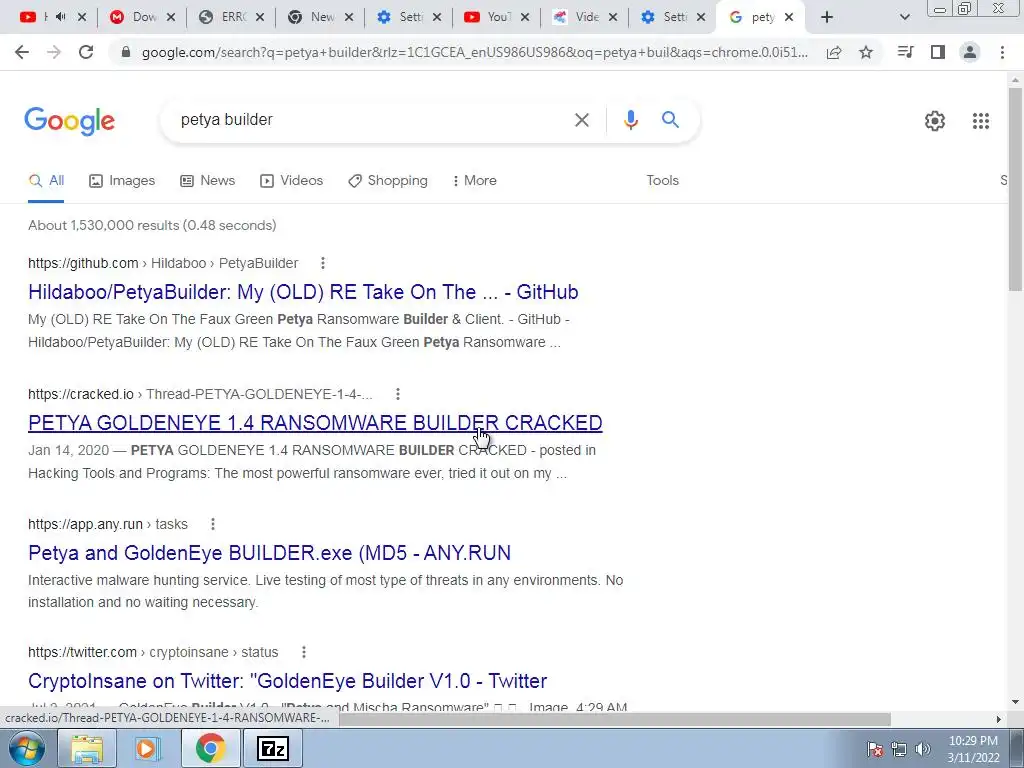
Task: Click the horizontal scrollbar thumb
Action: click(615, 719)
